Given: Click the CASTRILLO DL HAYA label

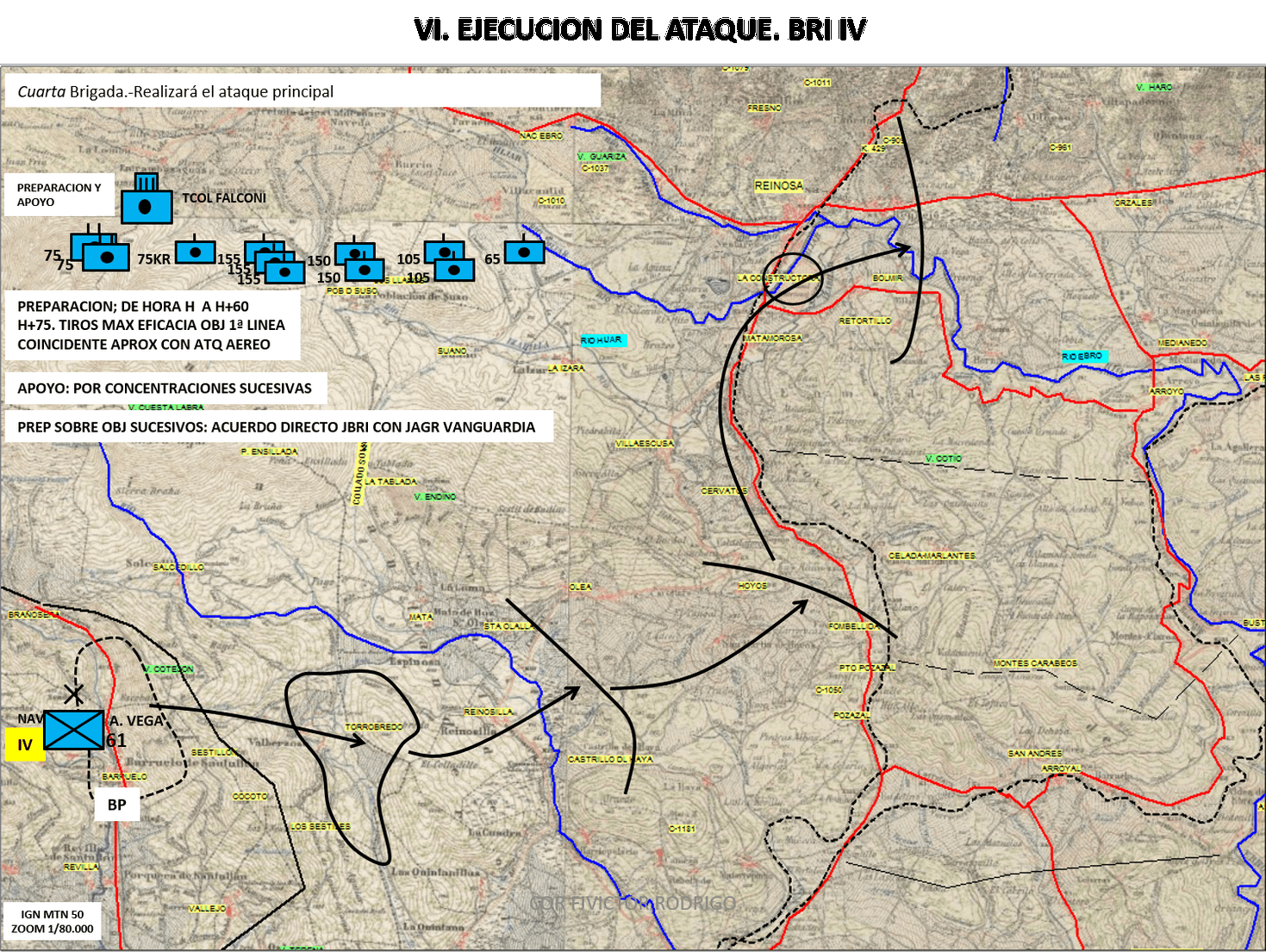Looking at the screenshot, I should pyautogui.click(x=610, y=759).
